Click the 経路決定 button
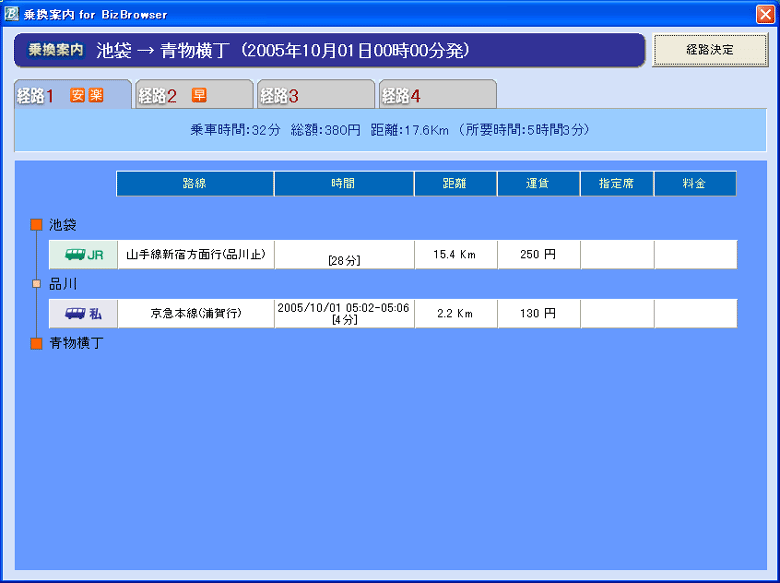This screenshot has width=780, height=583. 710,50
